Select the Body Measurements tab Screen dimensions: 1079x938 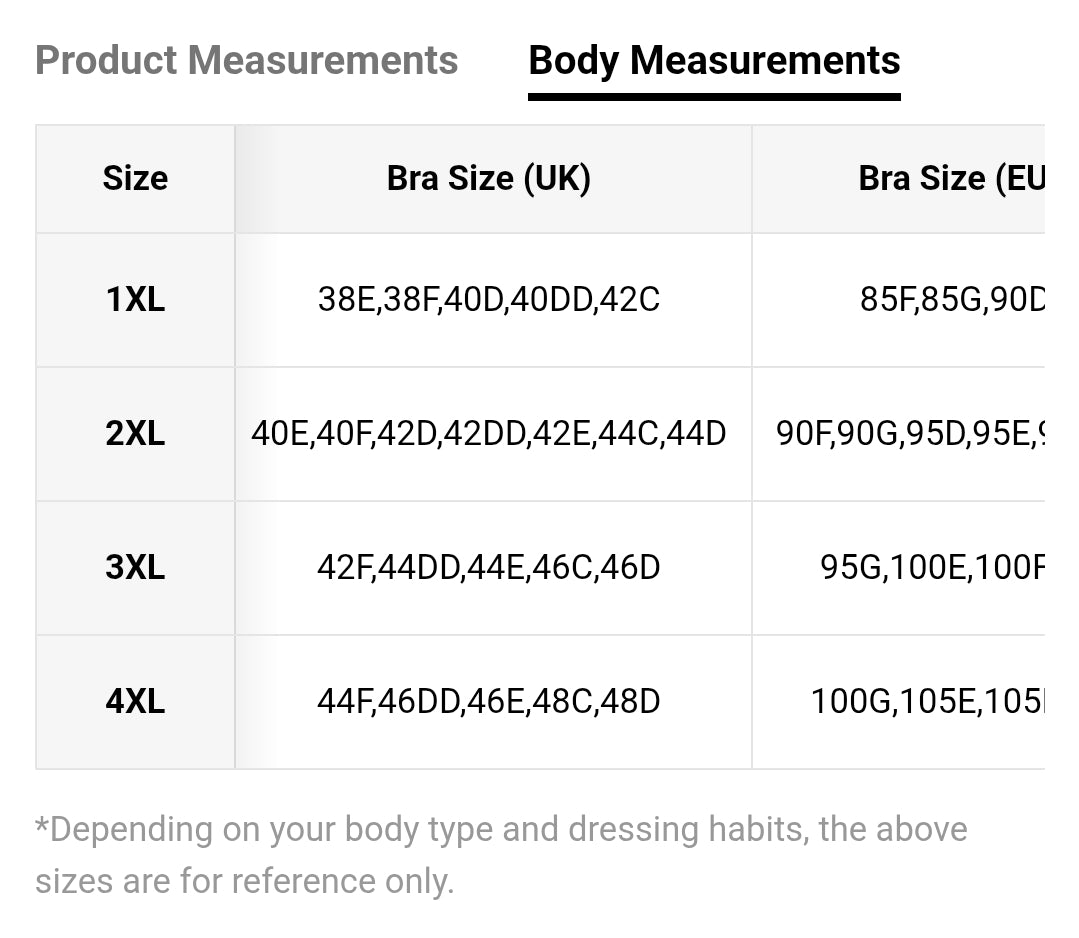click(x=714, y=60)
